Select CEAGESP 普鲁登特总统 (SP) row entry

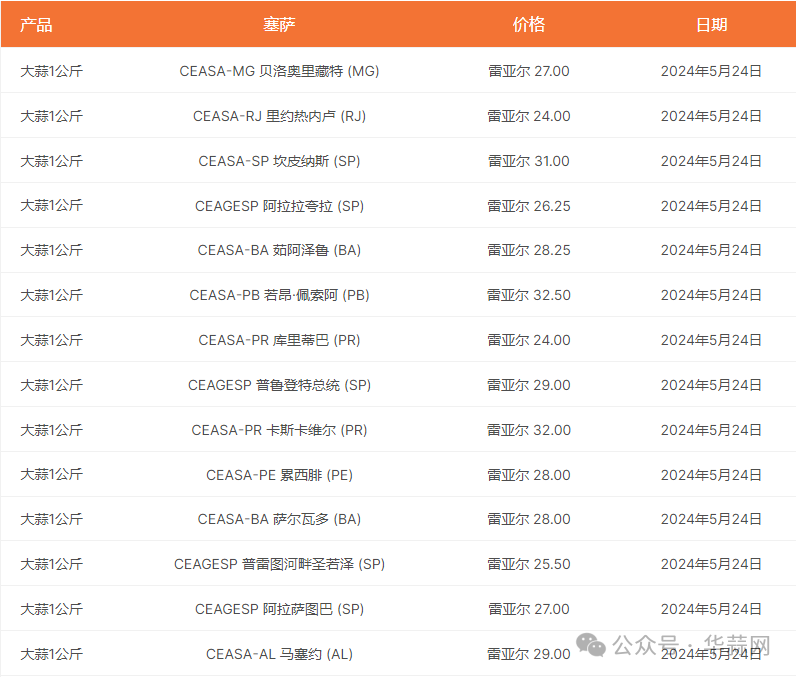point(279,385)
